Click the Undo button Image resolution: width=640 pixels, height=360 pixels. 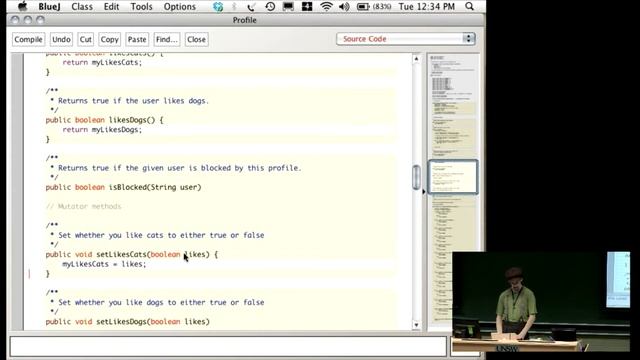click(x=61, y=40)
